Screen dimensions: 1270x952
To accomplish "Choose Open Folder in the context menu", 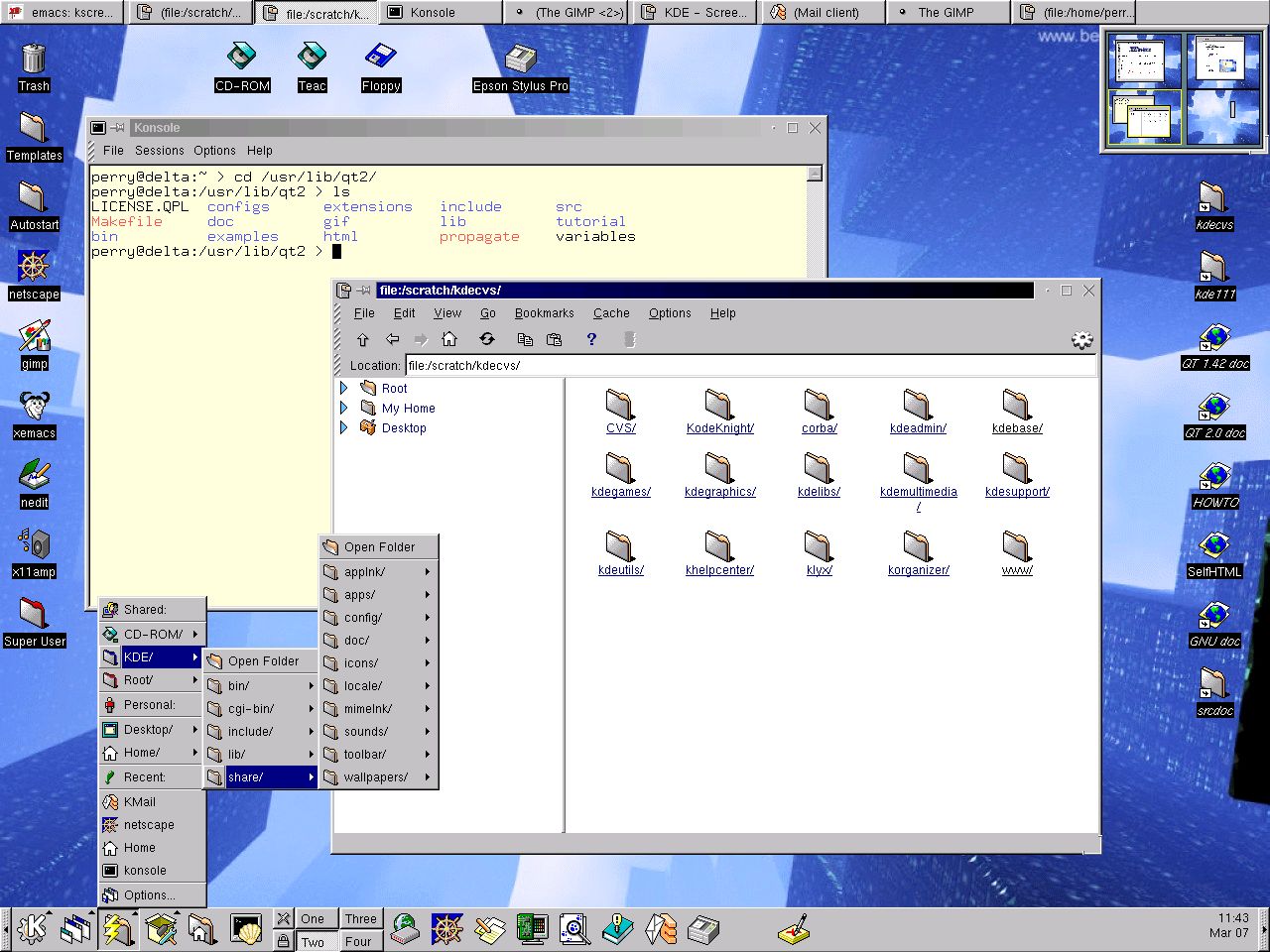I will point(379,546).
